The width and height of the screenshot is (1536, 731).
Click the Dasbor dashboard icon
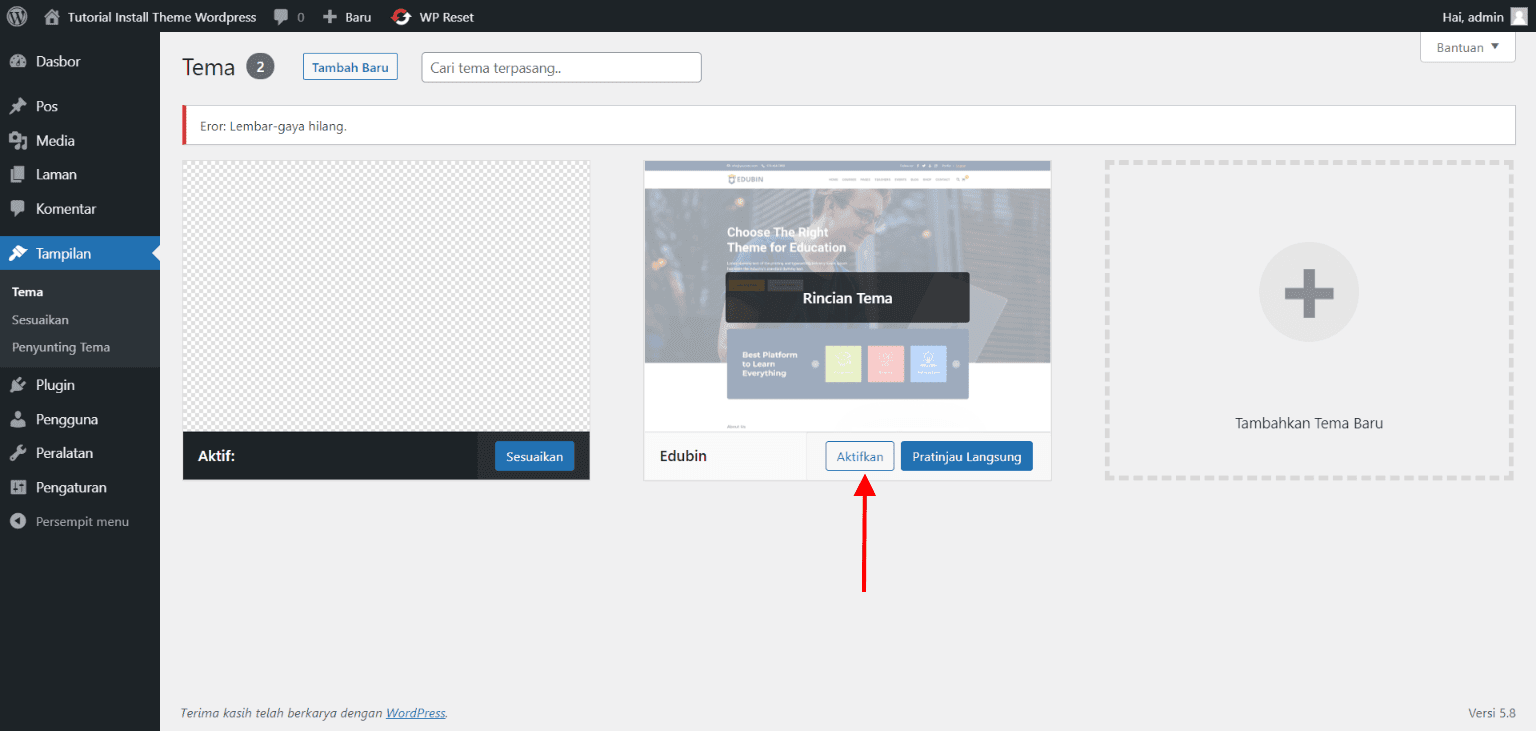tap(18, 62)
